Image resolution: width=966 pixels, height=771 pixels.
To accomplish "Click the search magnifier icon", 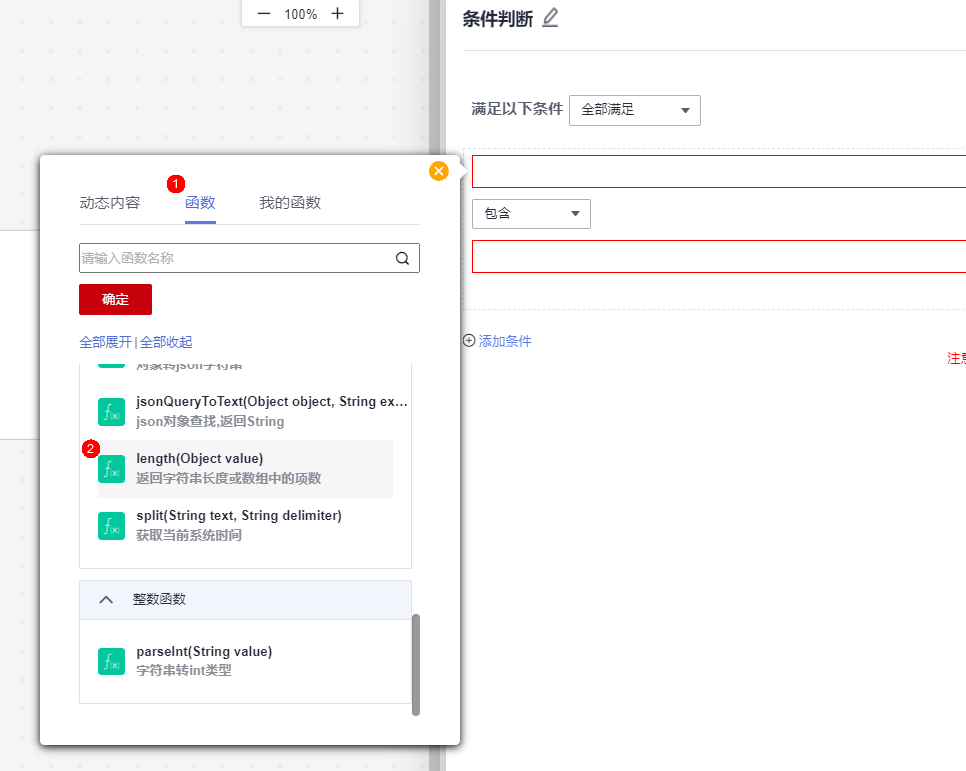I will tap(402, 258).
